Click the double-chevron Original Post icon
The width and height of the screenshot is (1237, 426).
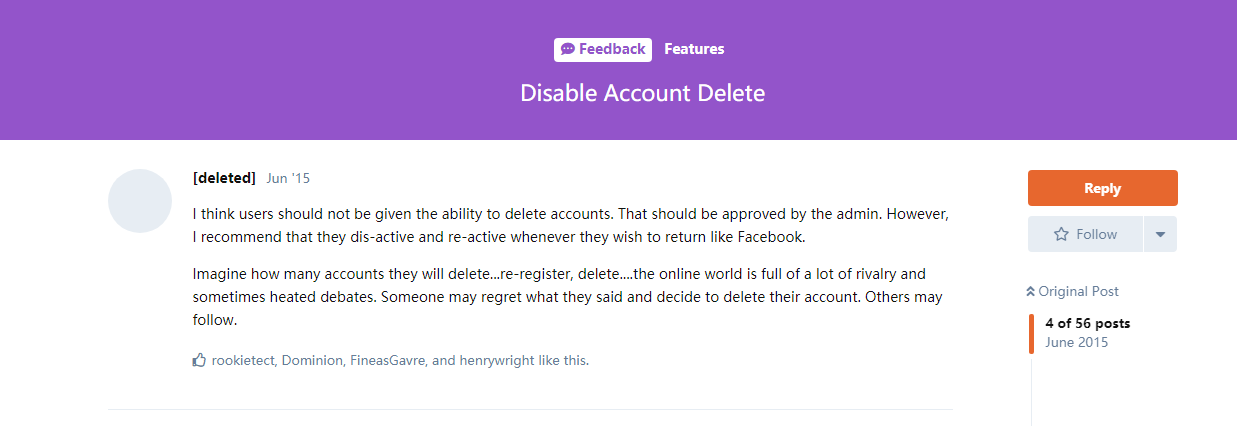(x=1031, y=292)
